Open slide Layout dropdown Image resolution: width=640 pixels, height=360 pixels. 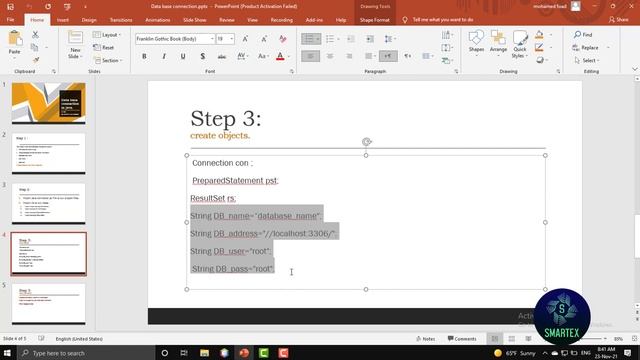pos(107,35)
